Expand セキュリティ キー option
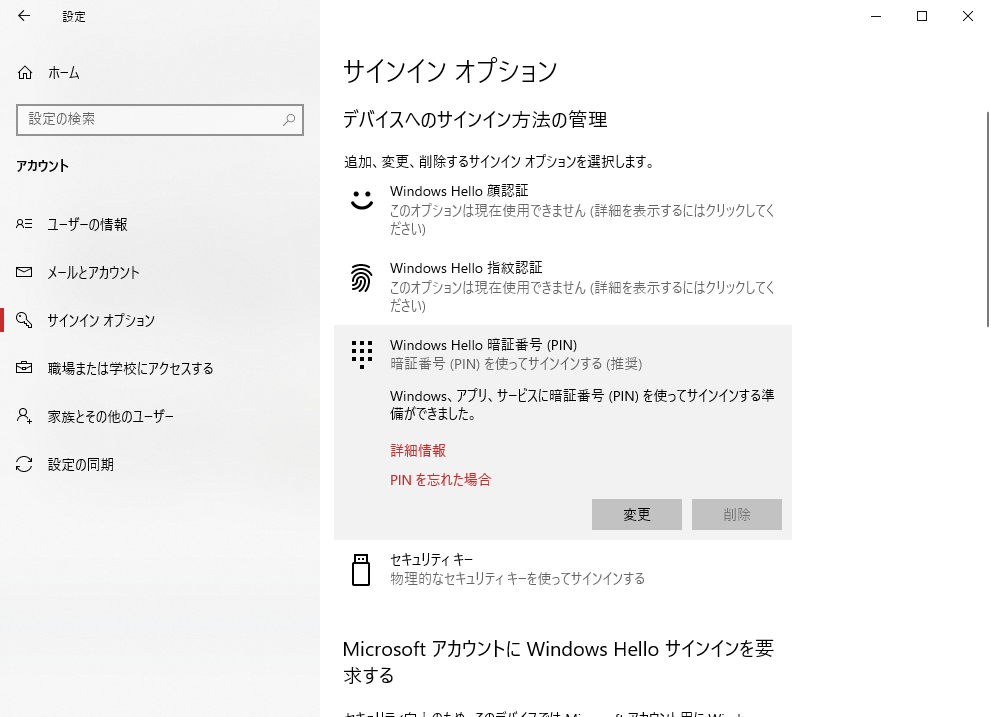This screenshot has height=717, width=991. pos(562,569)
